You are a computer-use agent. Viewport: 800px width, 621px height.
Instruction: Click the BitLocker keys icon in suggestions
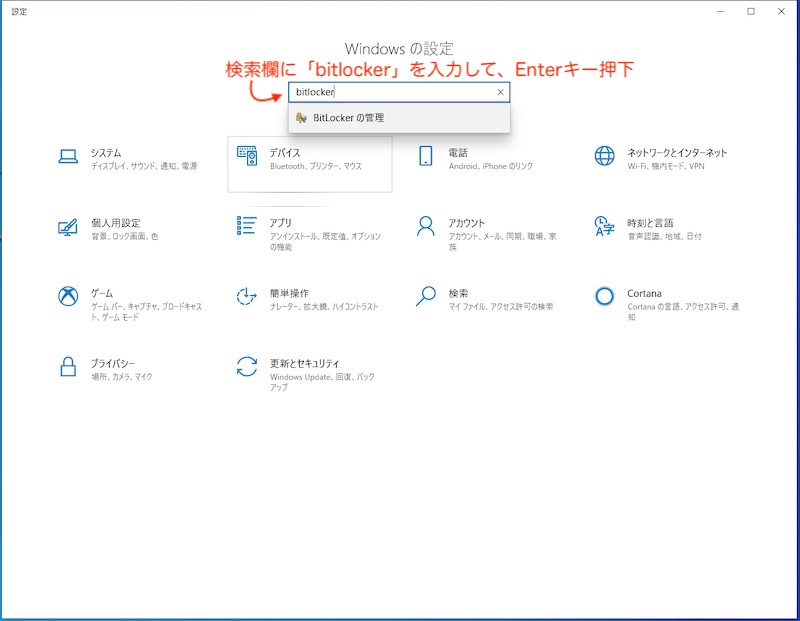pyautogui.click(x=301, y=118)
